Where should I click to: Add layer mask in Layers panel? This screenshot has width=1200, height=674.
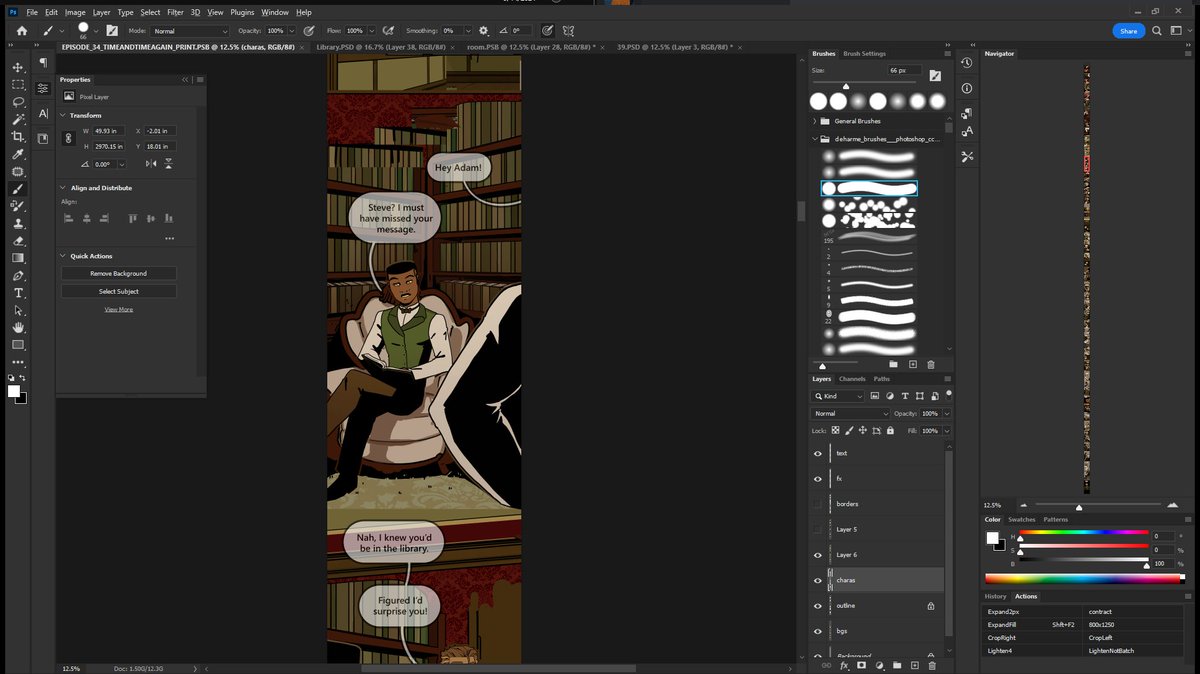[x=861, y=665]
